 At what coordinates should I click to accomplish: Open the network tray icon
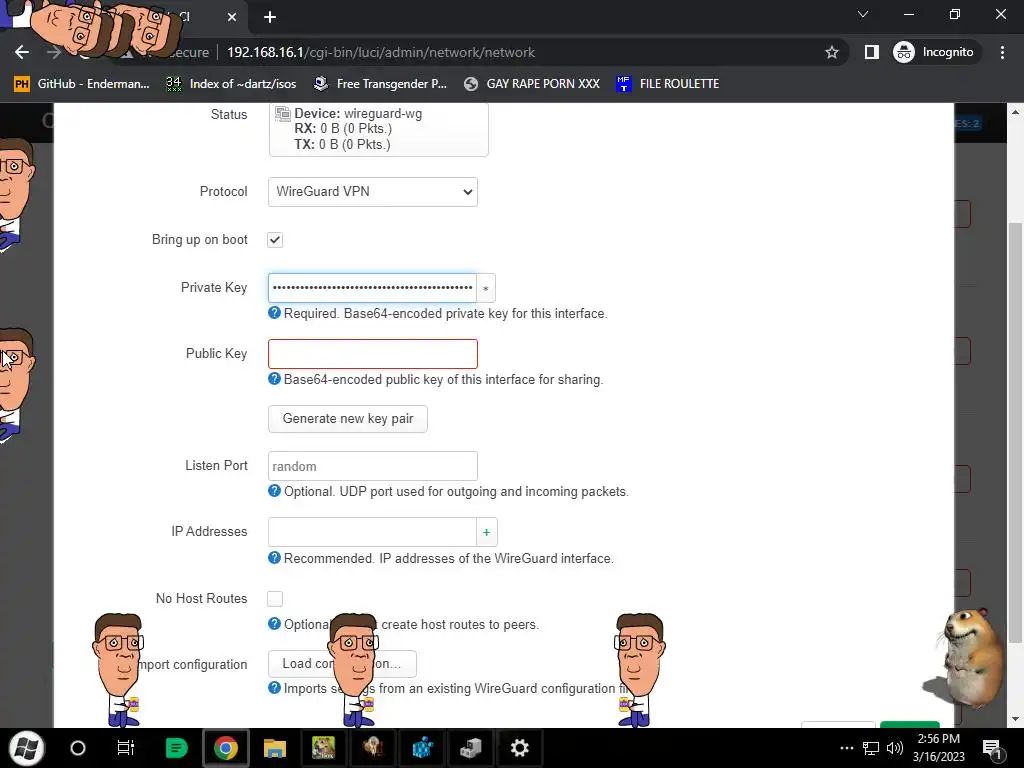coord(871,748)
